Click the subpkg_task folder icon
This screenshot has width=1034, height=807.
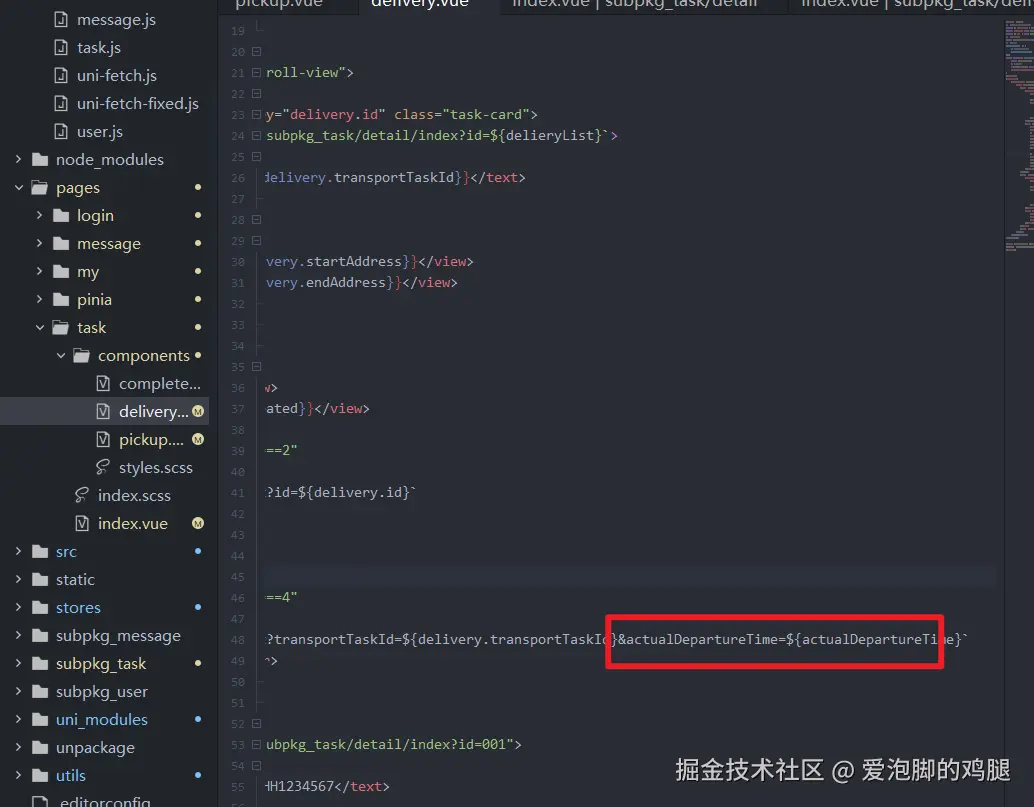[40, 663]
